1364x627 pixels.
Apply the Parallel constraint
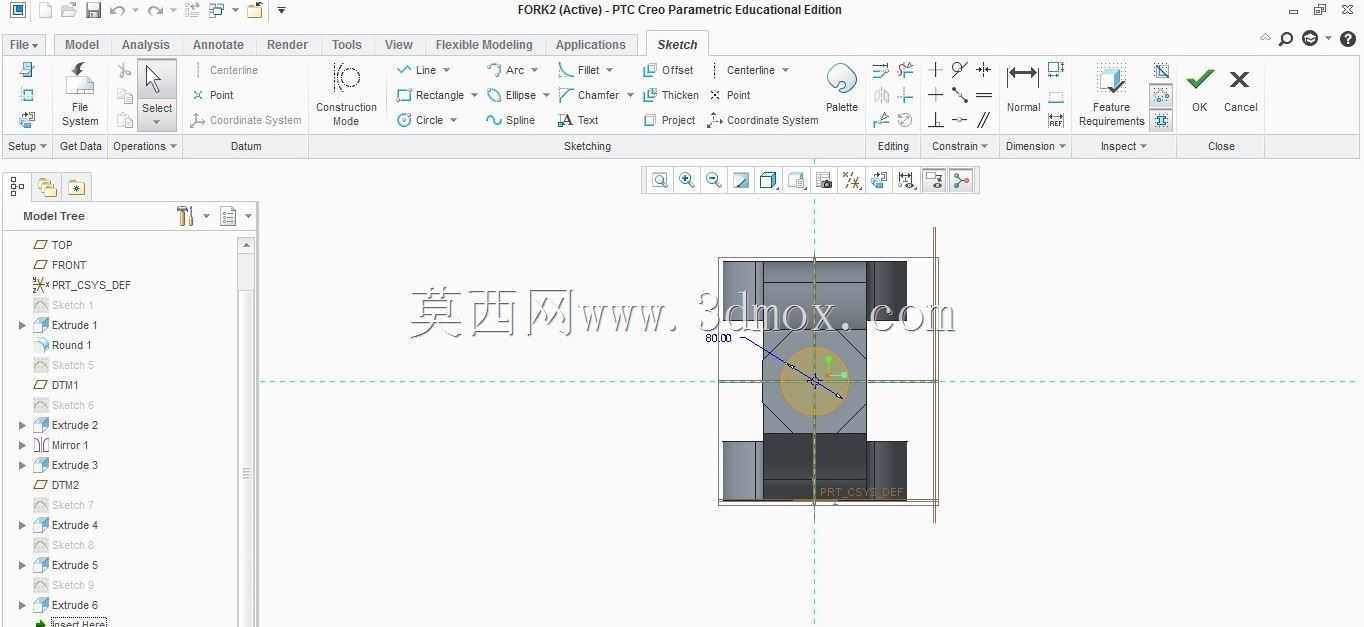pos(984,120)
